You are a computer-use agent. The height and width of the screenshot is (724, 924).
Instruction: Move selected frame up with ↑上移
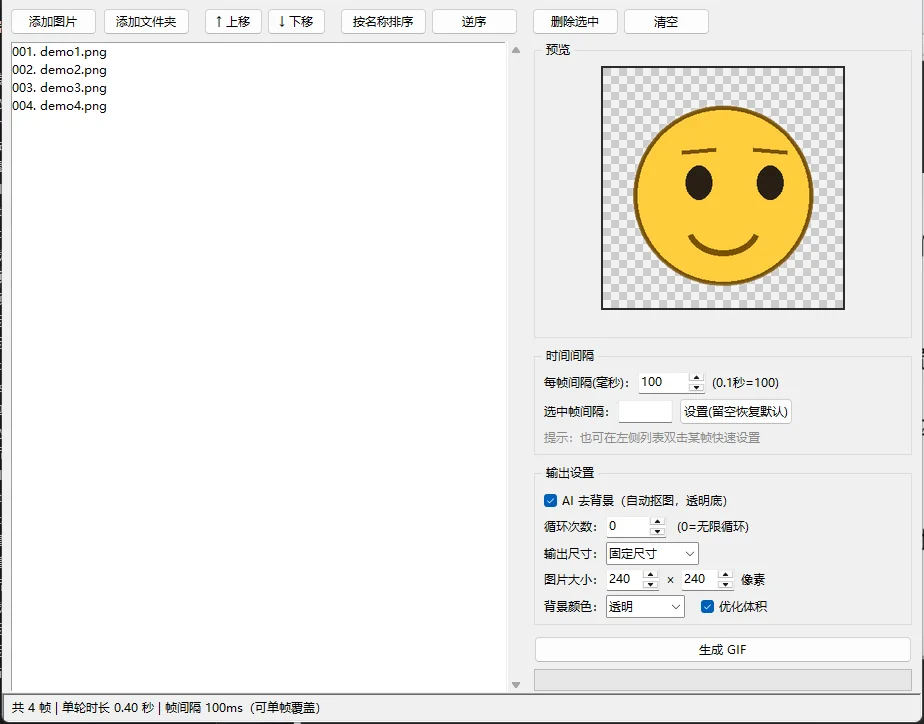pos(233,22)
